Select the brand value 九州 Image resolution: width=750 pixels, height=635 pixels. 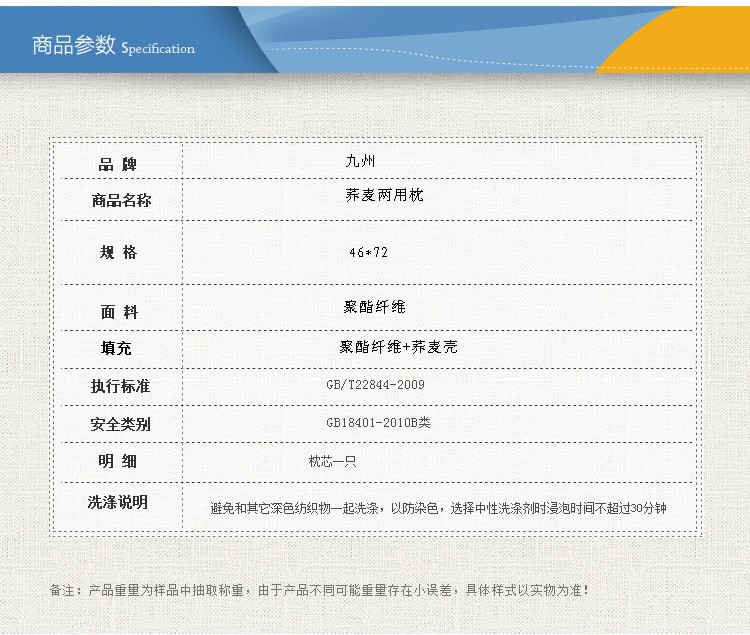click(360, 160)
